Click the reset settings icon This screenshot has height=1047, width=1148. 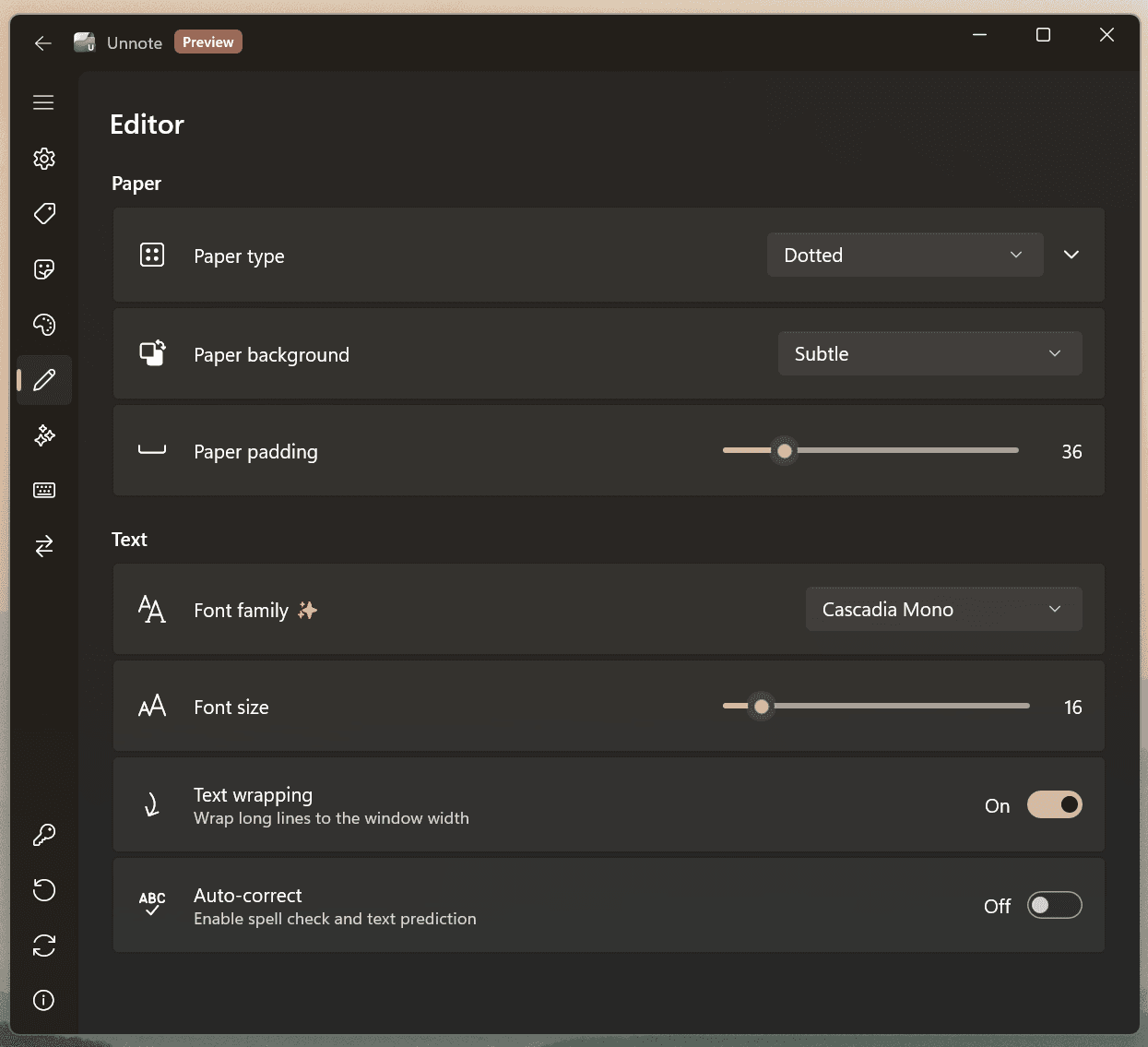pos(43,890)
